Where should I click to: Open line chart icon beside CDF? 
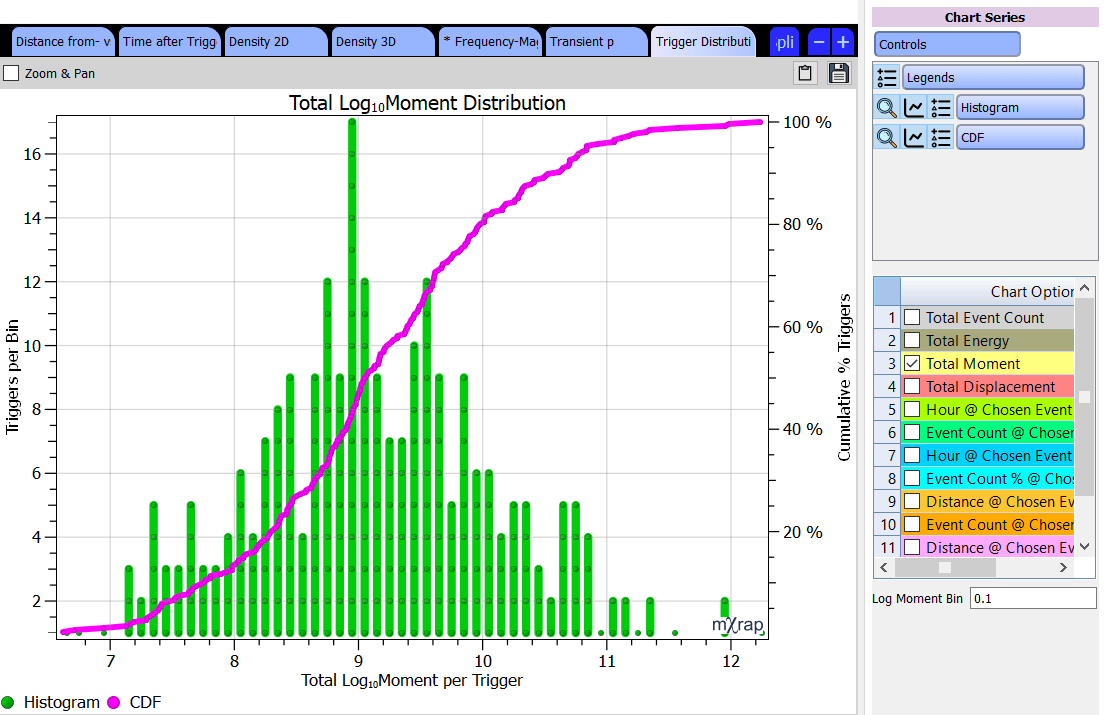click(x=913, y=138)
